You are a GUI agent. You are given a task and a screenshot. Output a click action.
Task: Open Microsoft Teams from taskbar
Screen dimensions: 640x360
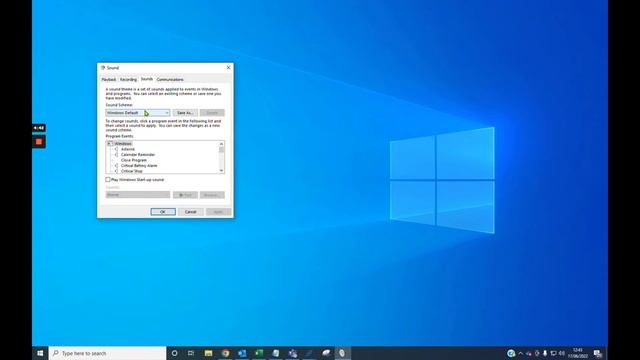click(292, 353)
